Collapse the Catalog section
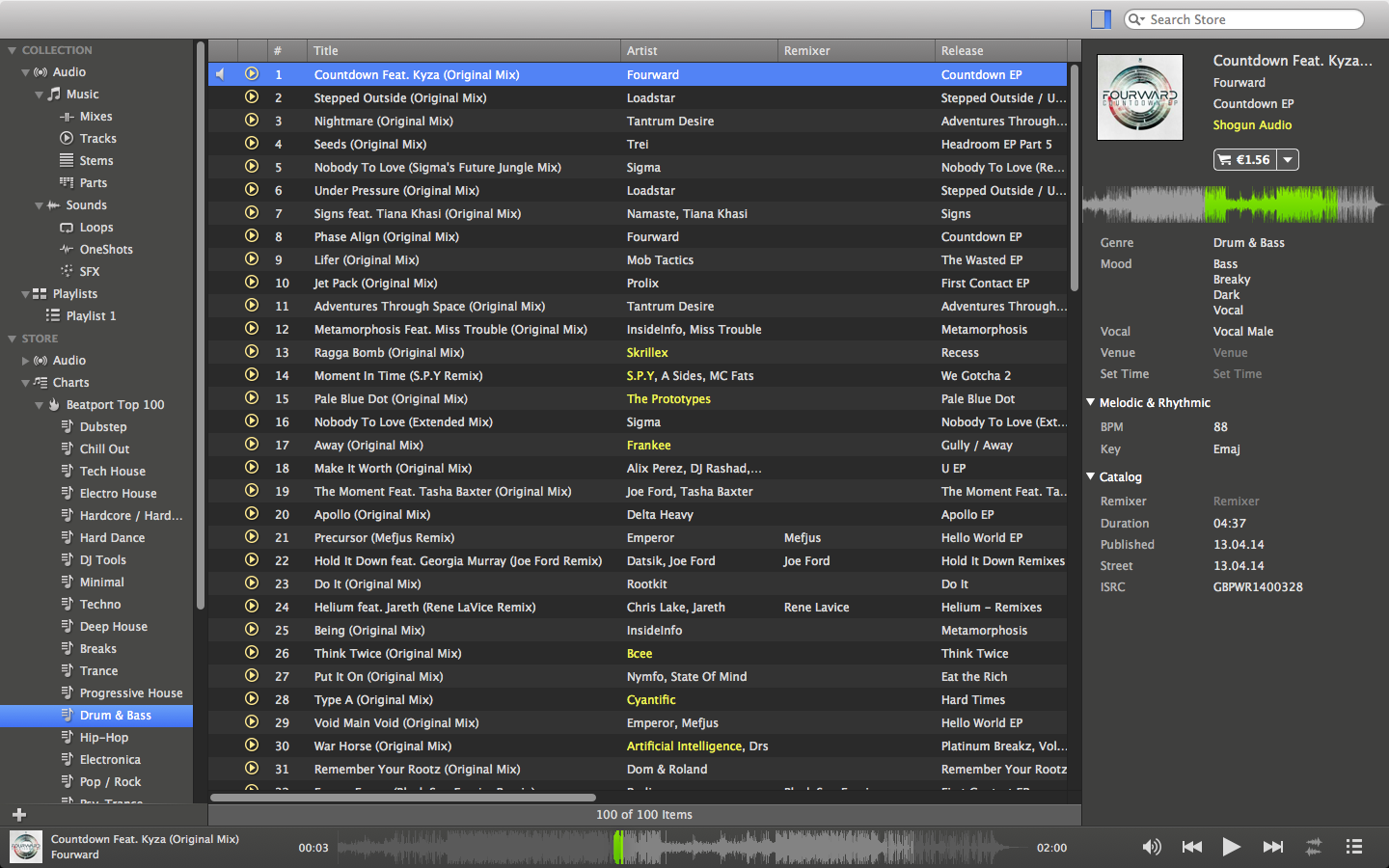Image resolution: width=1389 pixels, height=868 pixels. tap(1091, 476)
